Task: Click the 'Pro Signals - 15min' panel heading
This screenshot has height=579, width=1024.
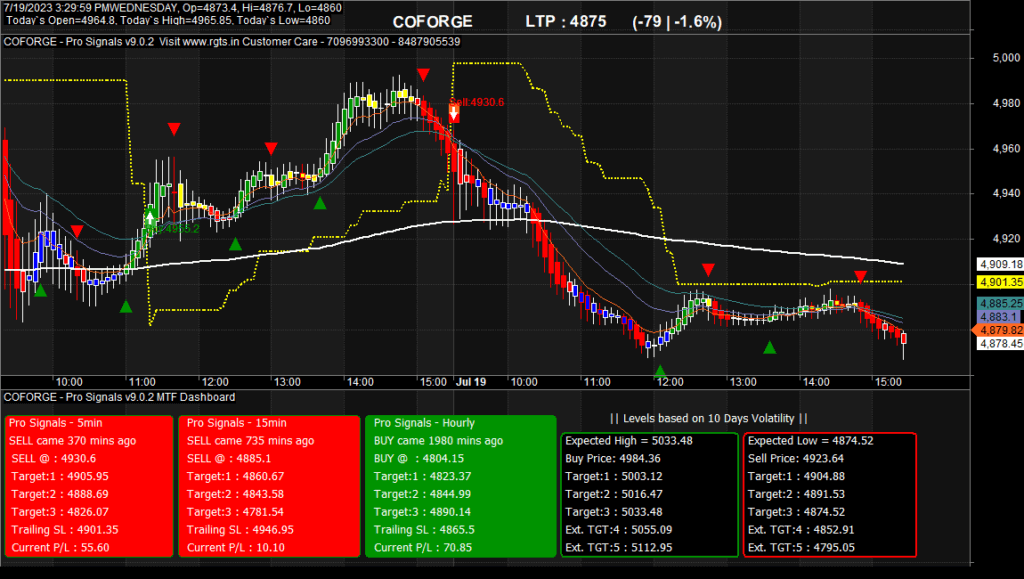Action: (x=236, y=423)
